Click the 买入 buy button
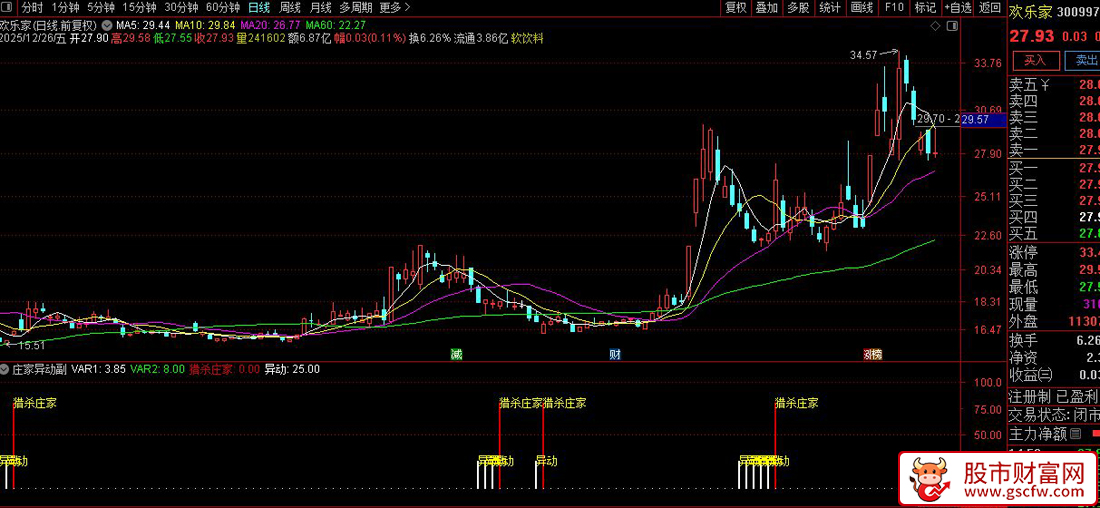The width and height of the screenshot is (1100, 508). pyautogui.click(x=1035, y=60)
